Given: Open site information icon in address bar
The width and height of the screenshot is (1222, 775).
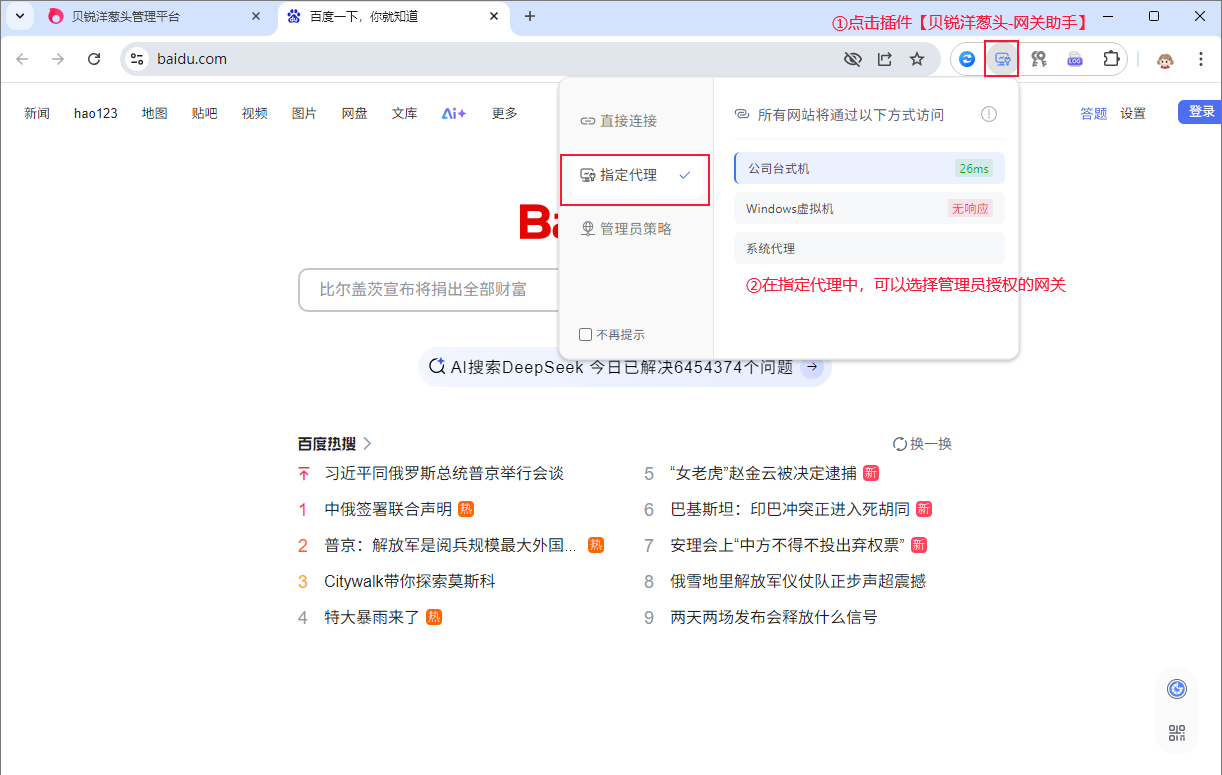Looking at the screenshot, I should pyautogui.click(x=137, y=59).
